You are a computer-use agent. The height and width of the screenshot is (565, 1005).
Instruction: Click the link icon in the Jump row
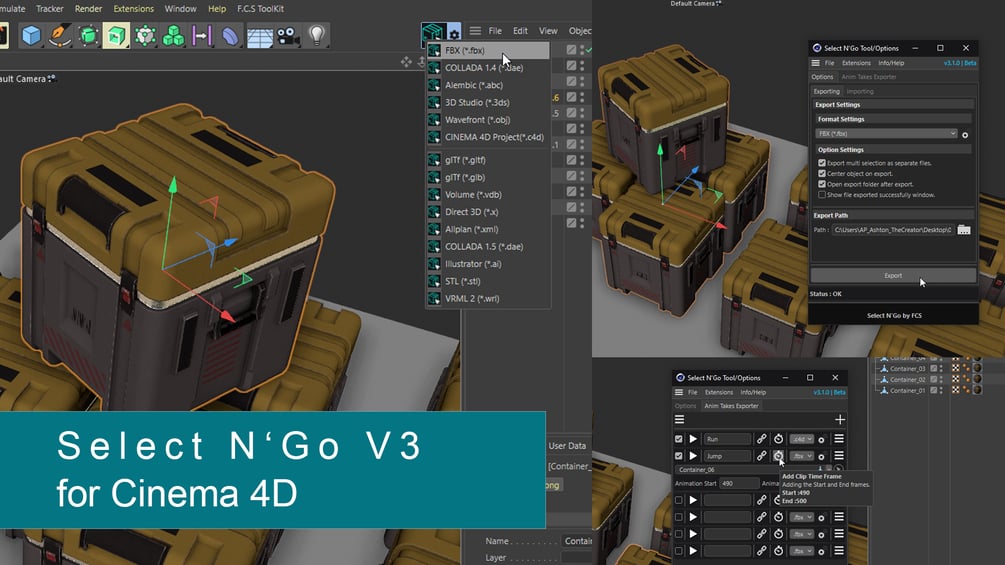pyautogui.click(x=761, y=455)
